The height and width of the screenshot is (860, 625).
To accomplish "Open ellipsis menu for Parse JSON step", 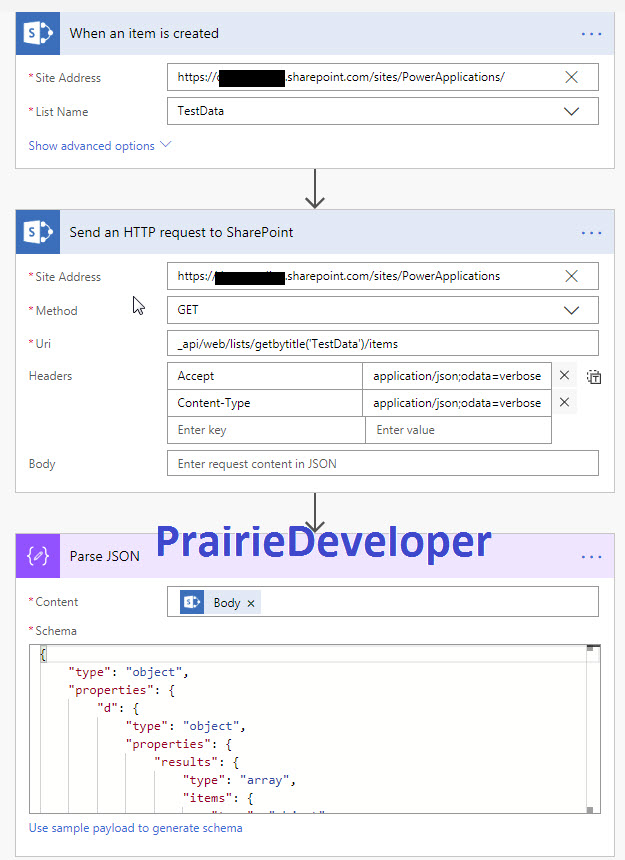I will tap(591, 557).
